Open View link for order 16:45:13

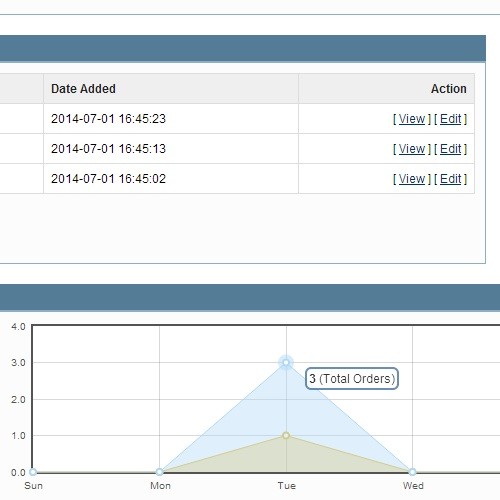click(412, 149)
